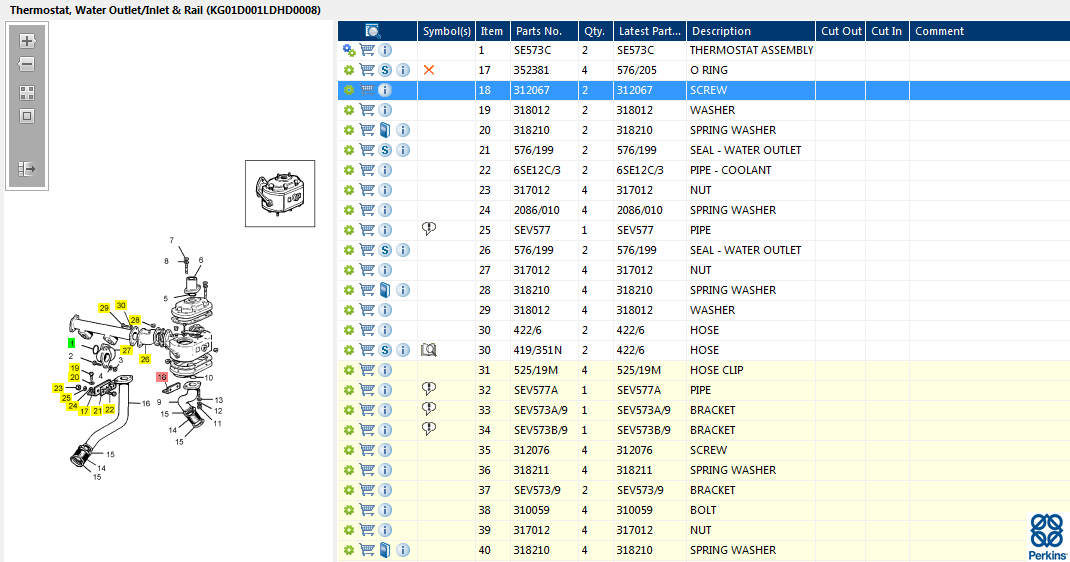Viewport: 1070px width, 562px height.
Task: Click the Cut Out column header
Action: (841, 31)
